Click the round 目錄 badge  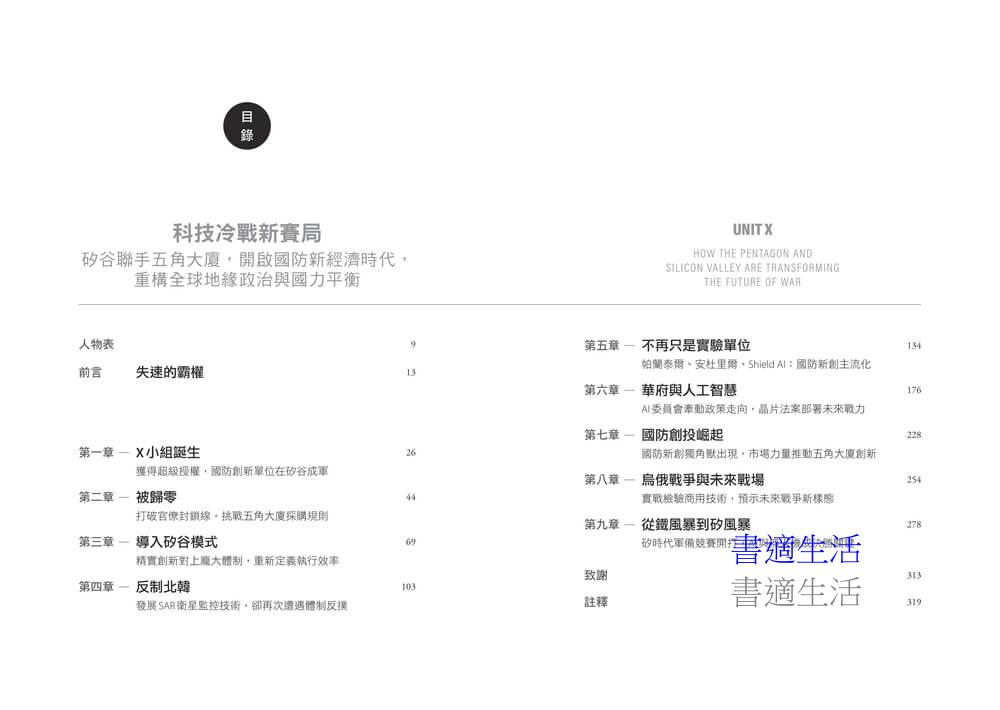[x=247, y=126]
